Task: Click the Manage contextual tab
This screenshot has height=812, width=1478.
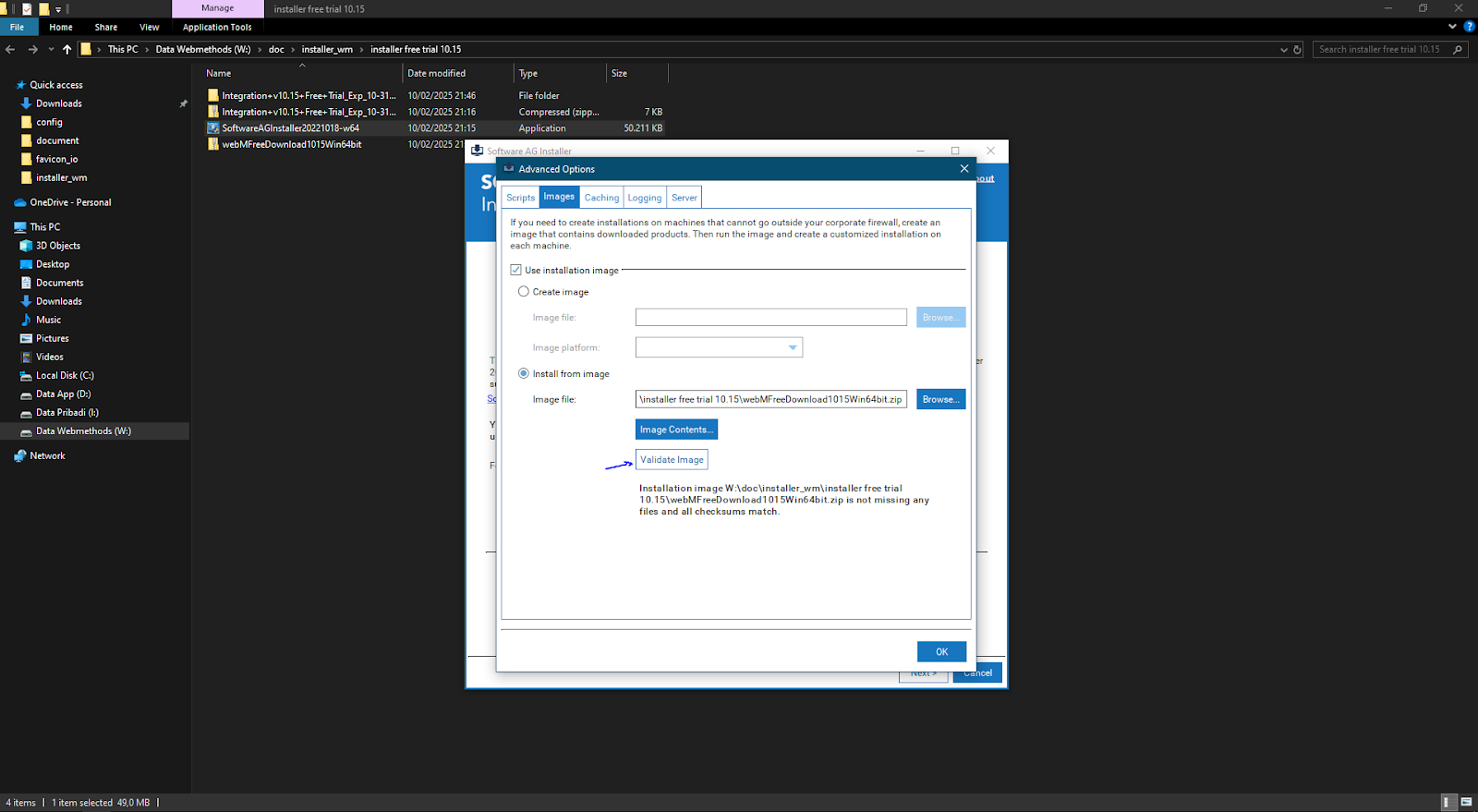Action: (x=218, y=8)
